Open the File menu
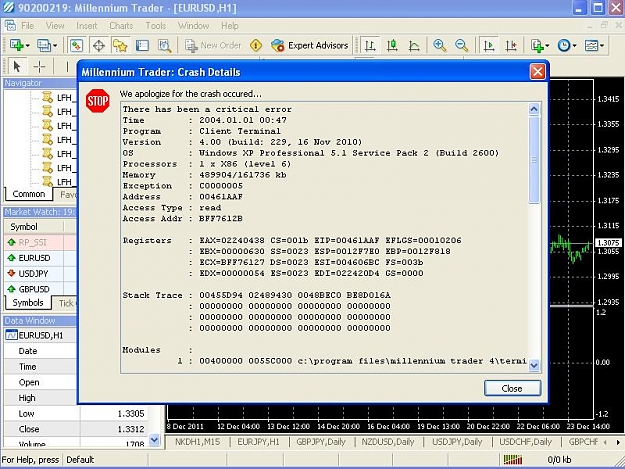The width and height of the screenshot is (625, 469). [x=28, y=26]
